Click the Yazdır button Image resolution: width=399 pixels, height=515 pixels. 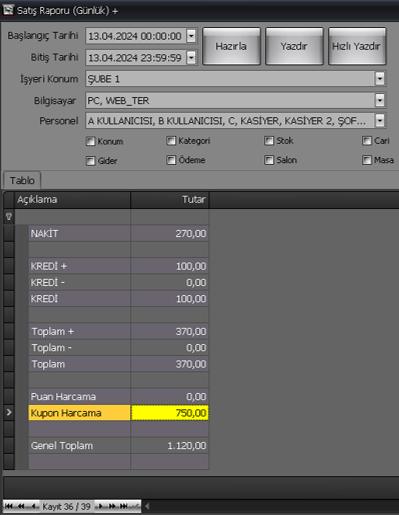294,46
